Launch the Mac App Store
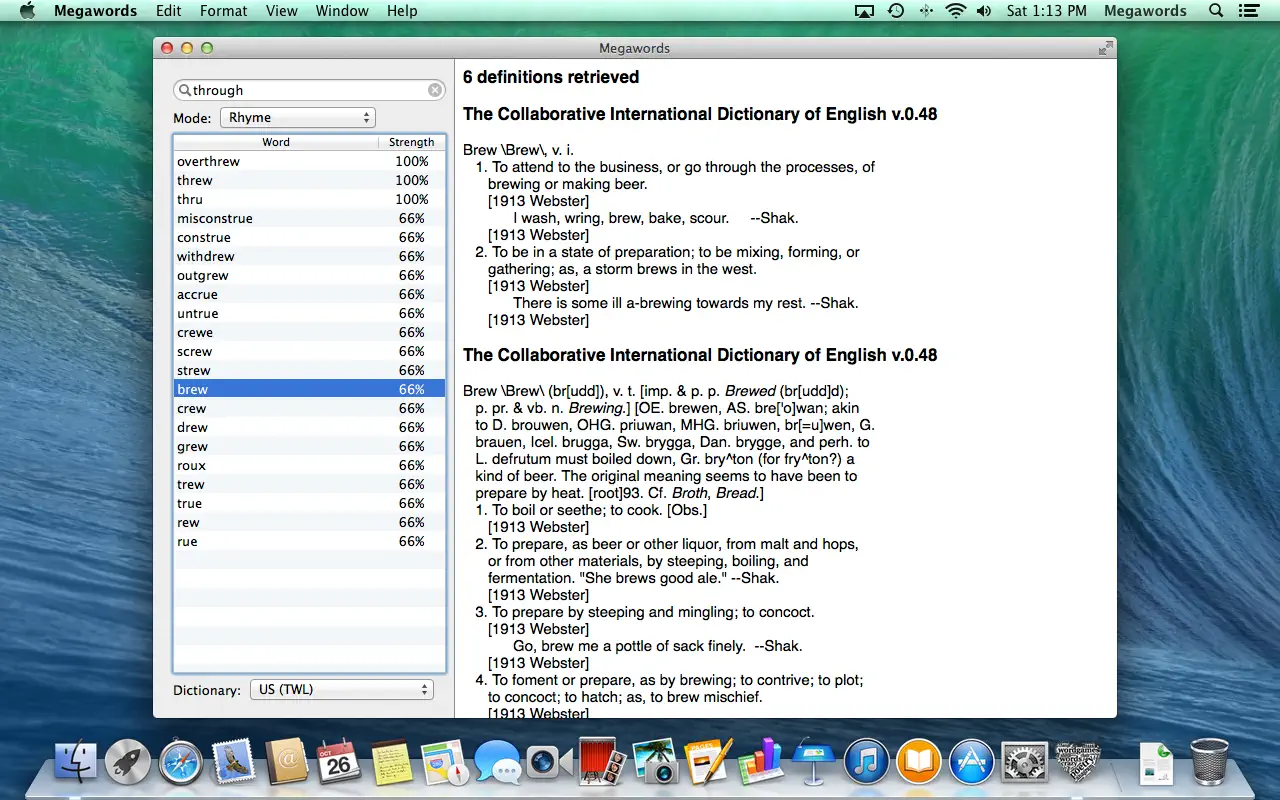Image resolution: width=1280 pixels, height=800 pixels. click(x=972, y=762)
